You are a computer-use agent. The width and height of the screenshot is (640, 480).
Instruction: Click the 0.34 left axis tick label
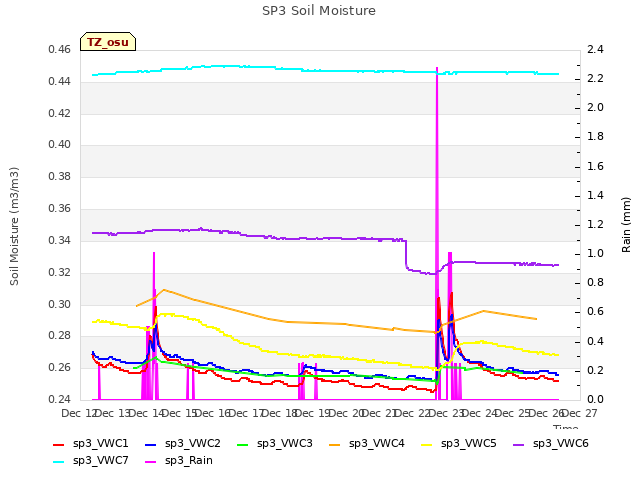[x=60, y=240]
